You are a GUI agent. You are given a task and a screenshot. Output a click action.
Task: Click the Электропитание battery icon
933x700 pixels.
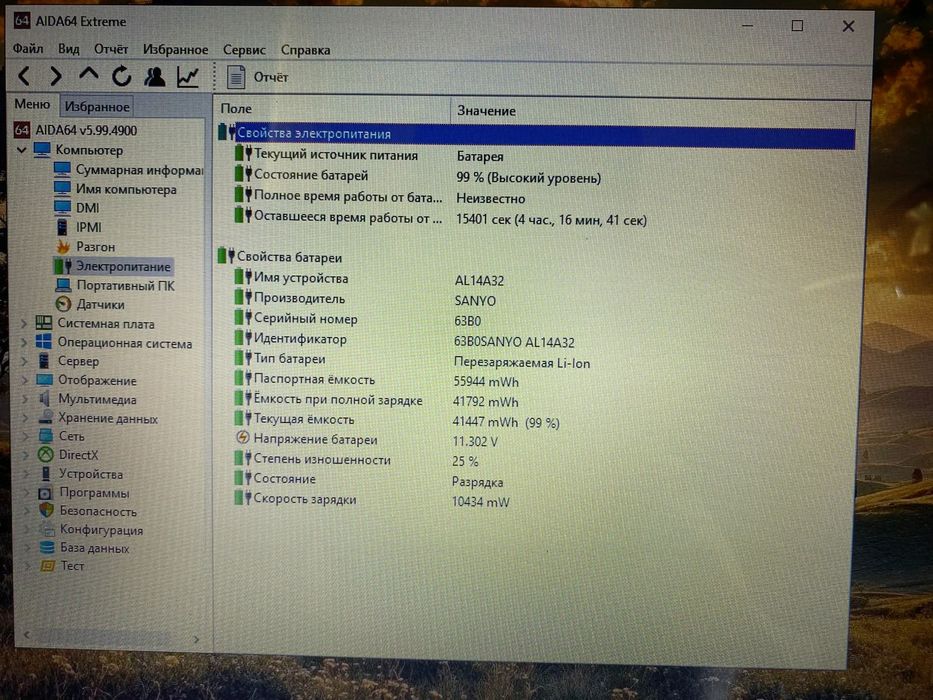pyautogui.click(x=62, y=265)
